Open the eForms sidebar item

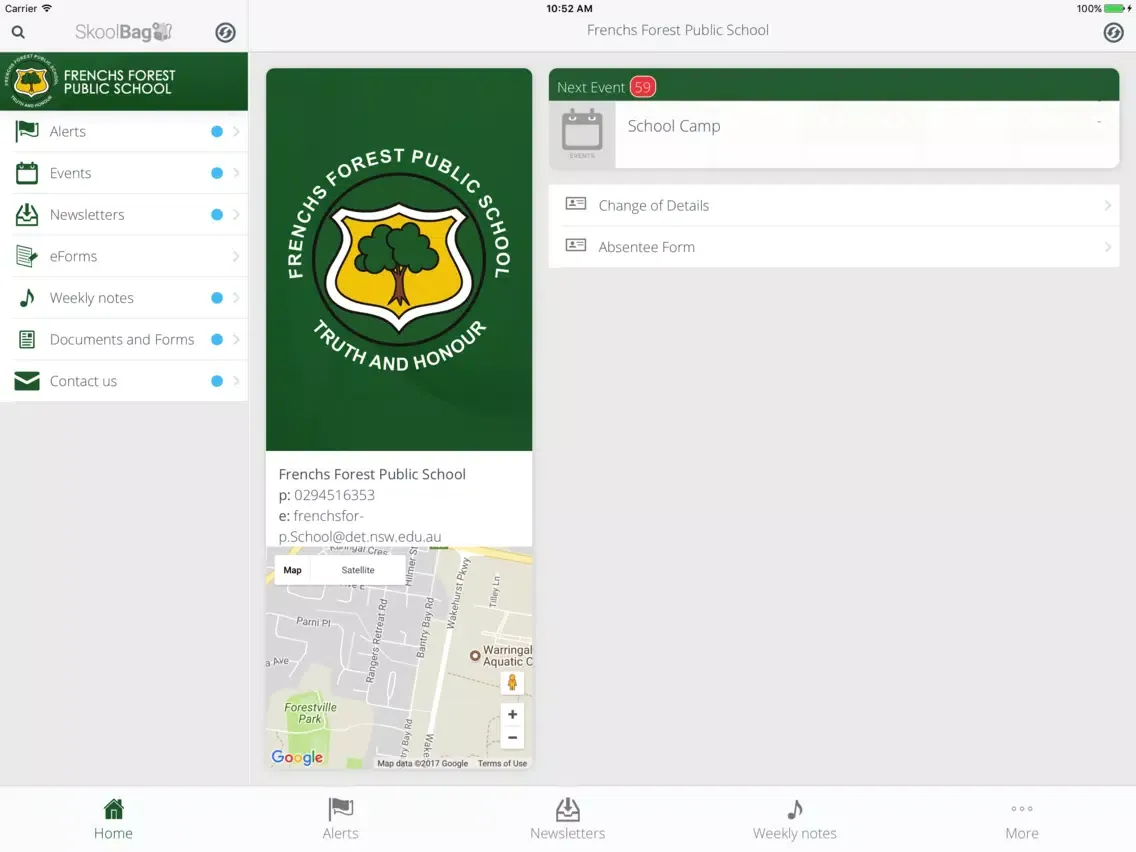click(124, 256)
